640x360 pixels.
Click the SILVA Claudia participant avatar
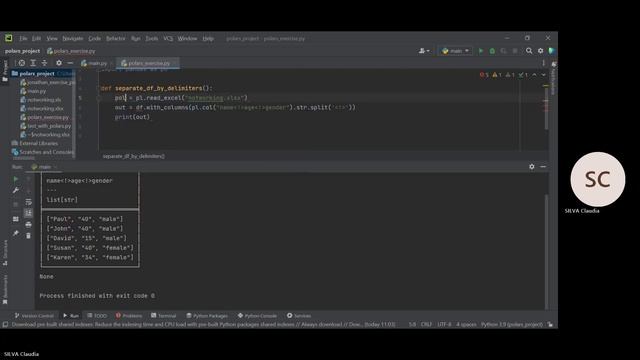[x=598, y=179]
